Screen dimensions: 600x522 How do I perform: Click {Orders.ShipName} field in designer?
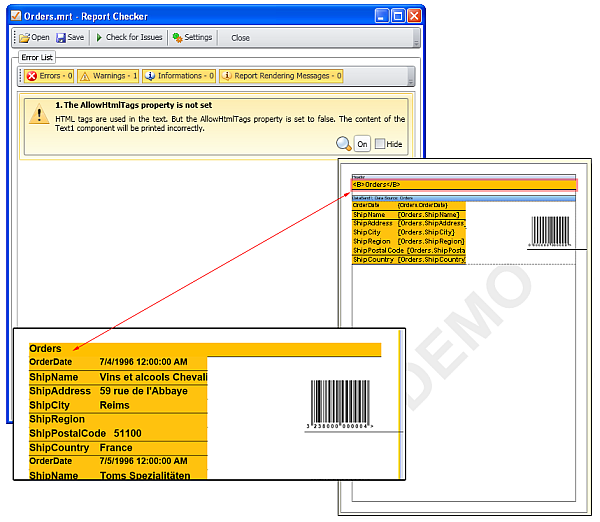[x=428, y=215]
